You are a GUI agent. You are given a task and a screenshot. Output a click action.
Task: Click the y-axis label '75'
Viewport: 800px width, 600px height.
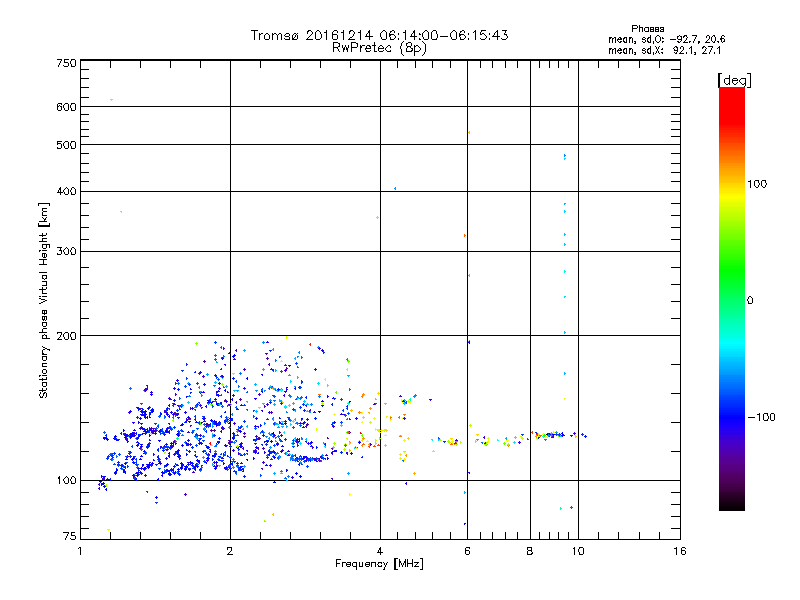(x=70, y=536)
